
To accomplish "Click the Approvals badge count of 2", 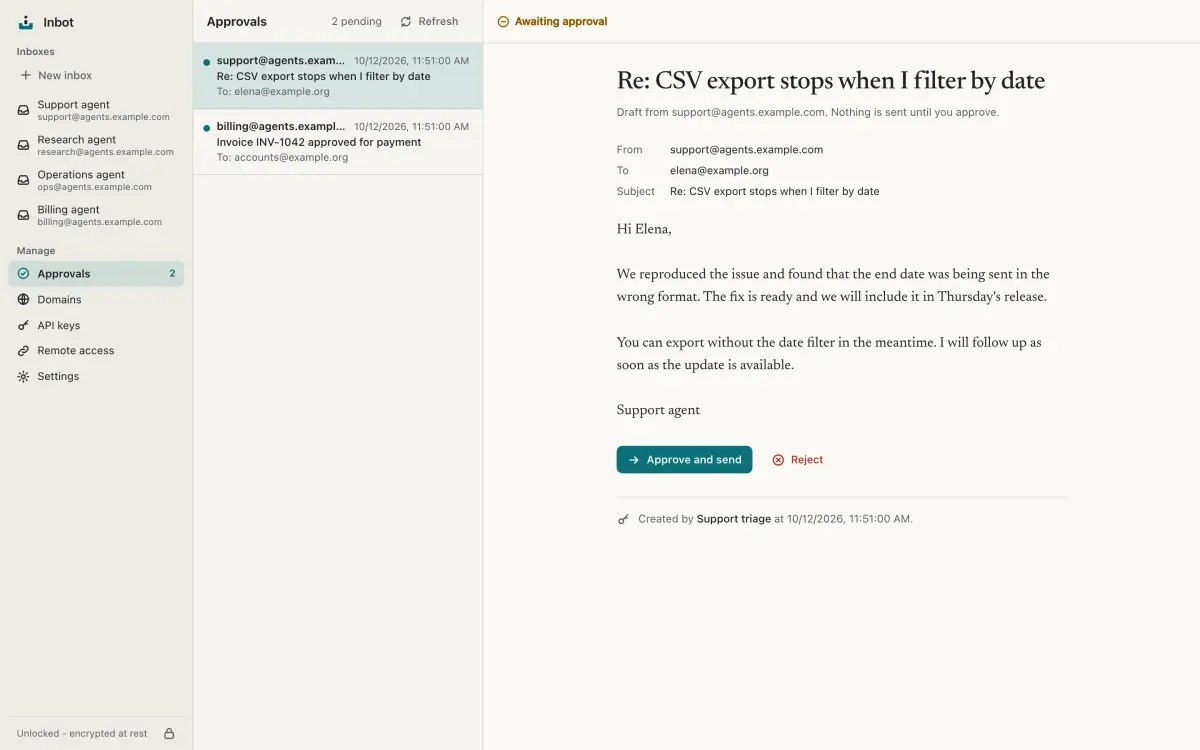I will [172, 274].
